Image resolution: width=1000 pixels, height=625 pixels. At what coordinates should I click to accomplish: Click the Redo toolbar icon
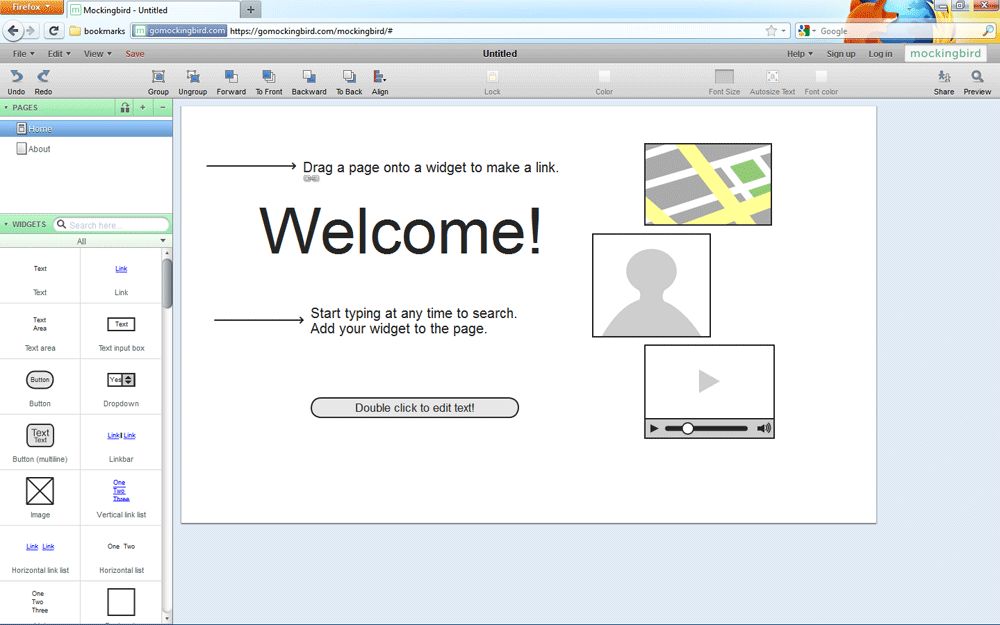click(43, 77)
